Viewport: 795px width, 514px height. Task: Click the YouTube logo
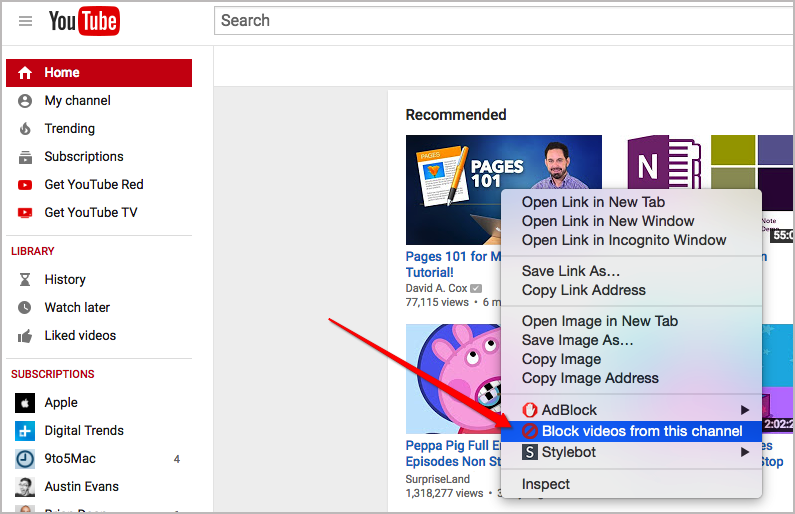point(84,21)
